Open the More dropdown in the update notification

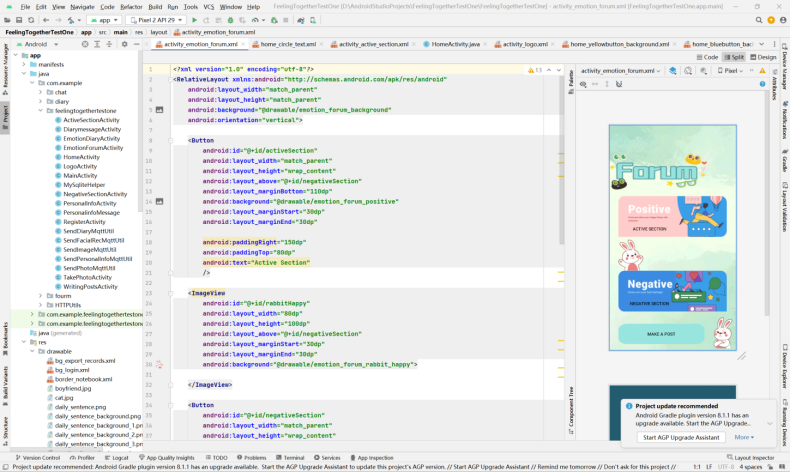744,437
